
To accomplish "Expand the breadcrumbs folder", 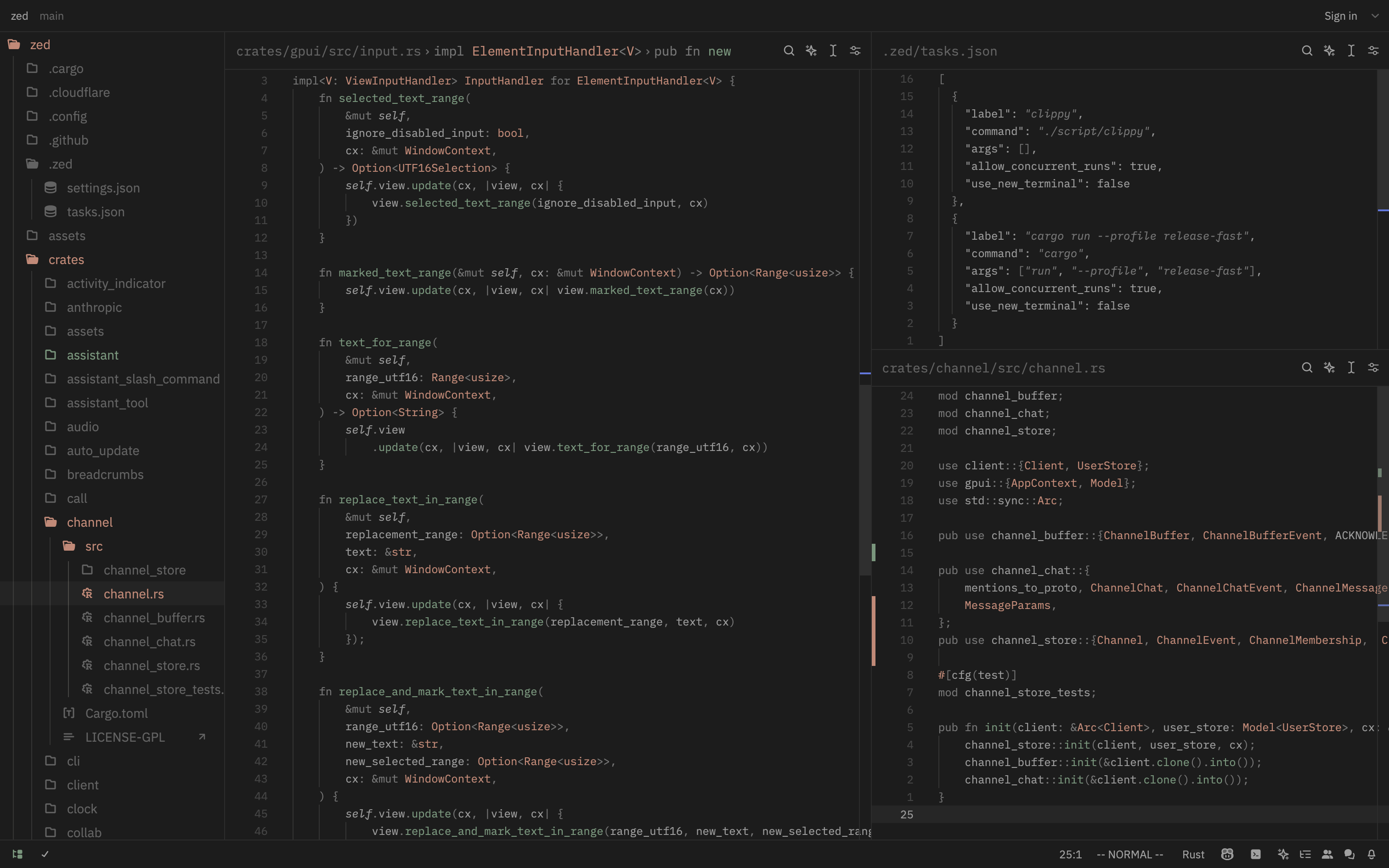I will coord(112,475).
